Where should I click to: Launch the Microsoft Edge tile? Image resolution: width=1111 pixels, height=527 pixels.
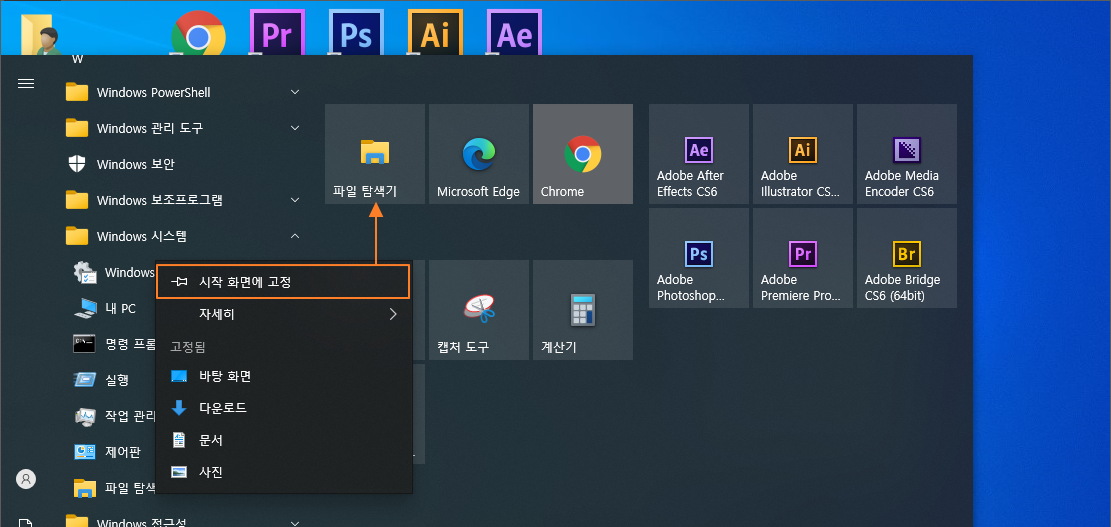pos(479,154)
